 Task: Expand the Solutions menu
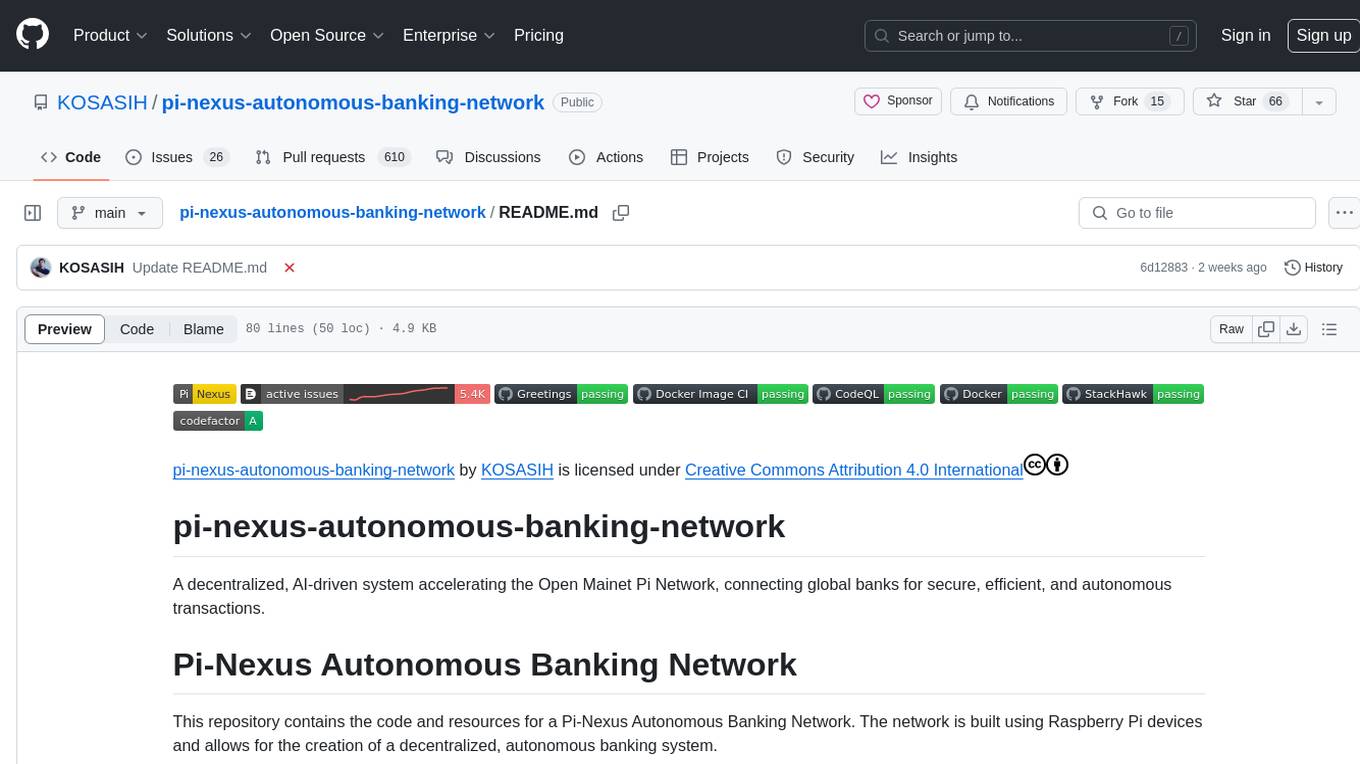pos(209,35)
